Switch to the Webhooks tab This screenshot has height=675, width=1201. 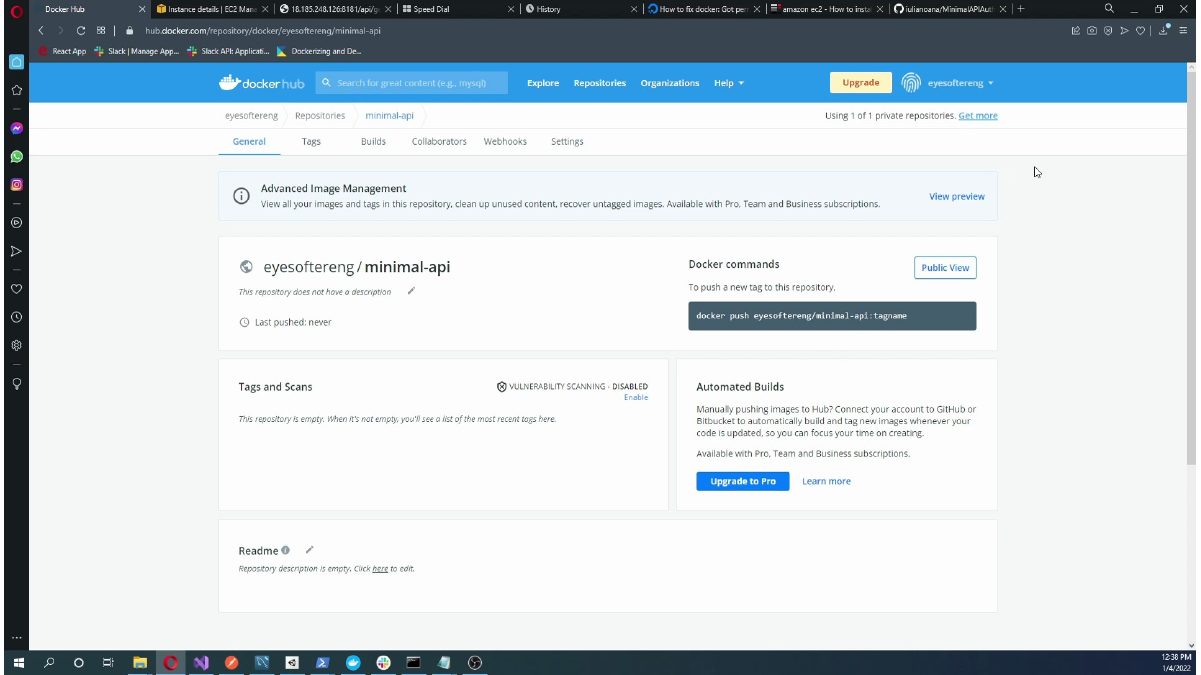pos(505,142)
